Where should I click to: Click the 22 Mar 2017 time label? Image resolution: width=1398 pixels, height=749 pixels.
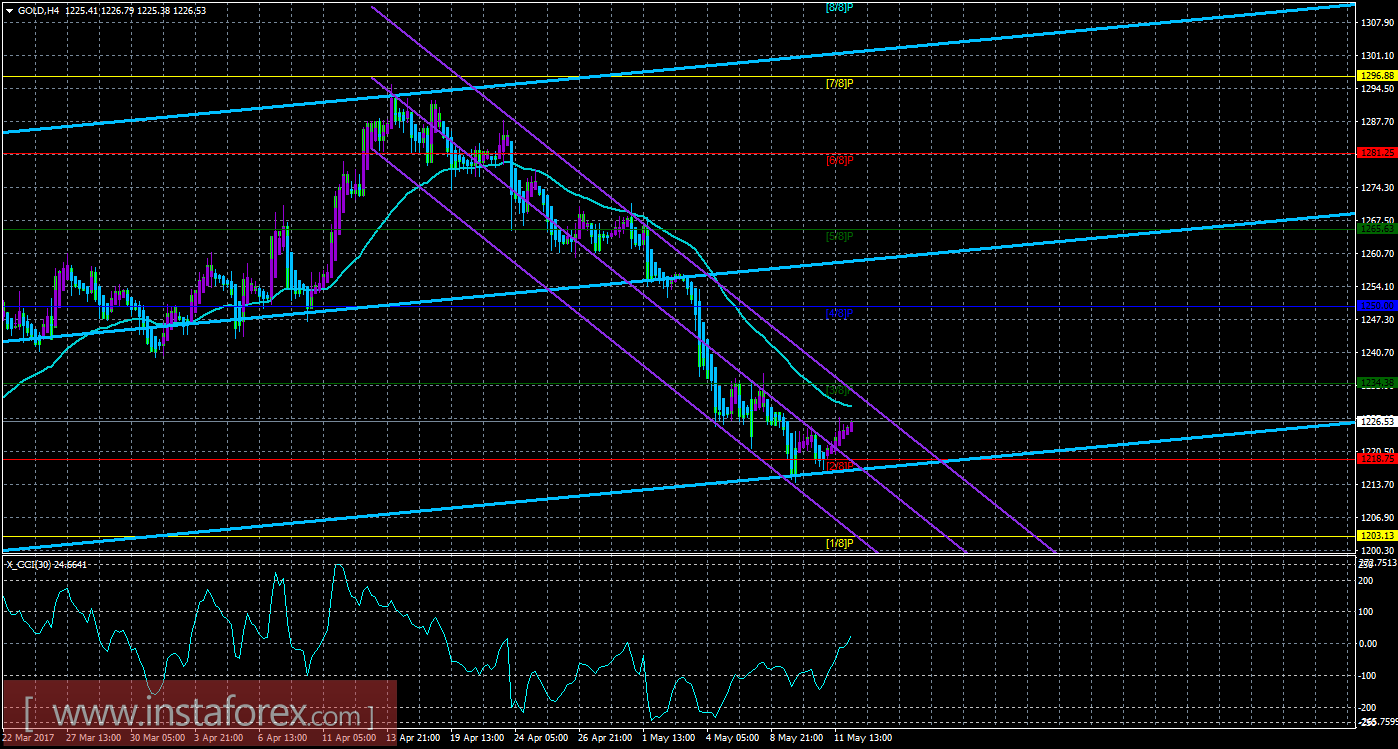[x=28, y=738]
